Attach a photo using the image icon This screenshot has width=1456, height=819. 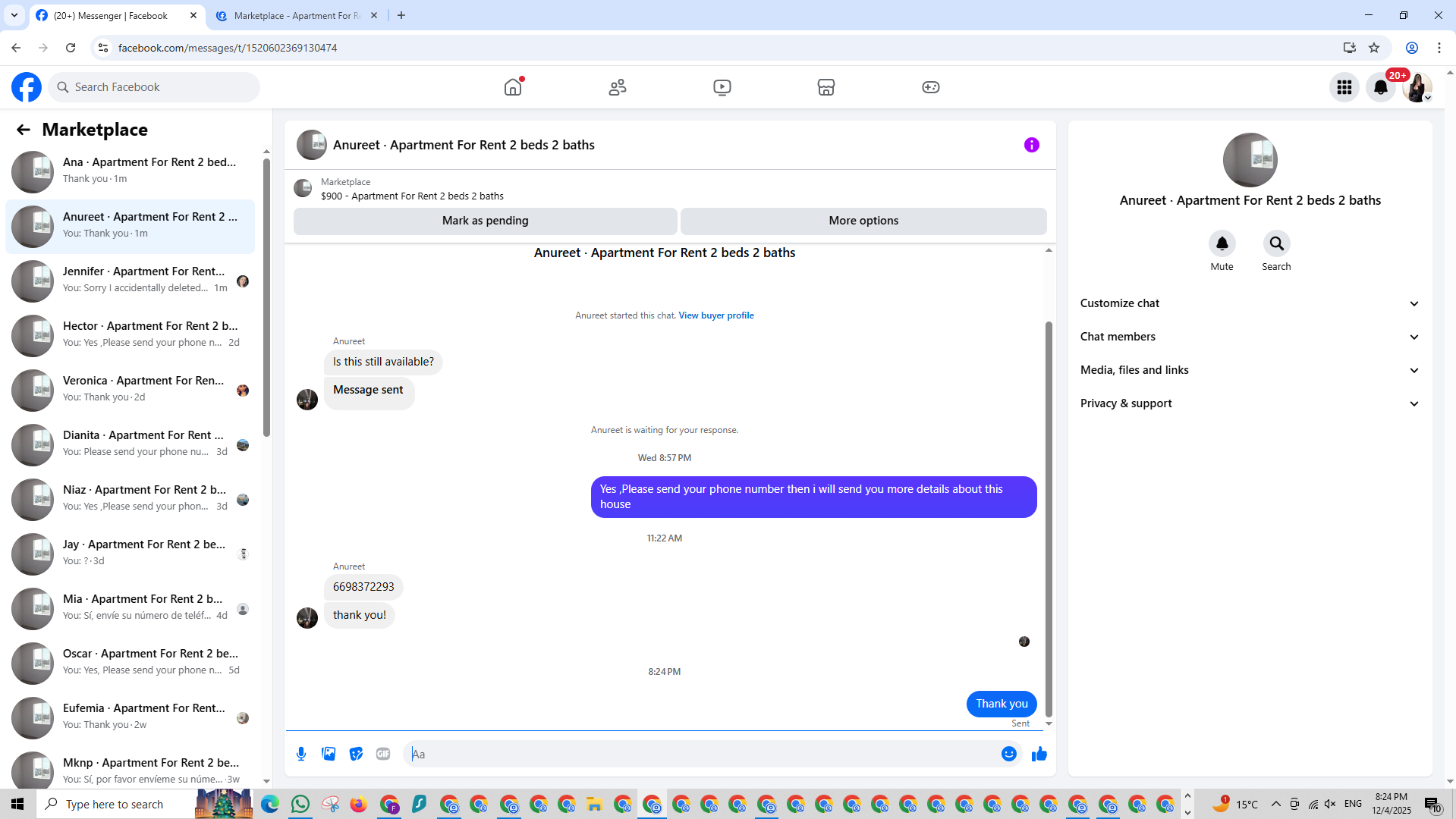(x=329, y=754)
